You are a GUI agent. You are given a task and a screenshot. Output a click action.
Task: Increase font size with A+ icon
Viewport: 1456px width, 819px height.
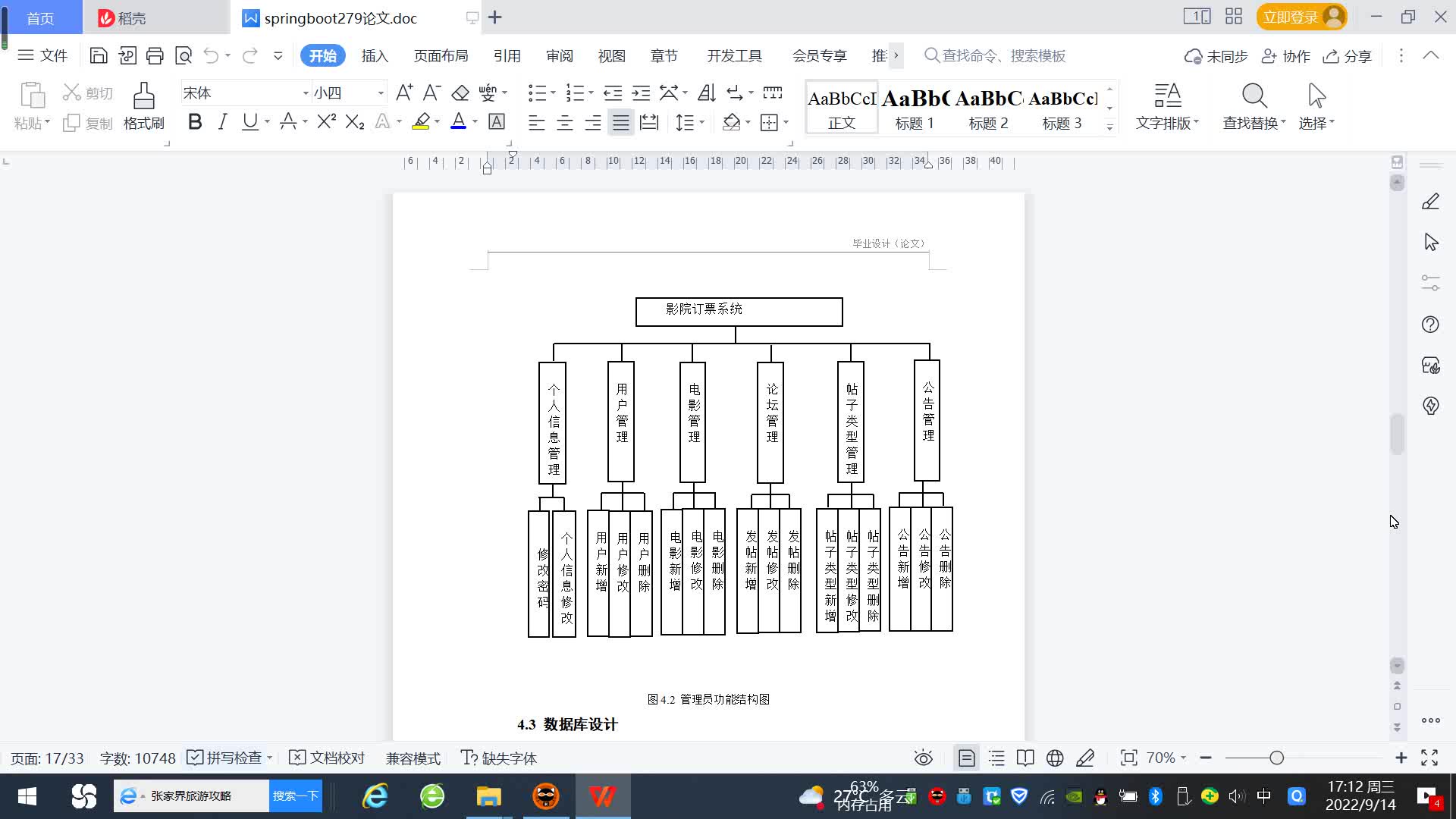tap(404, 93)
